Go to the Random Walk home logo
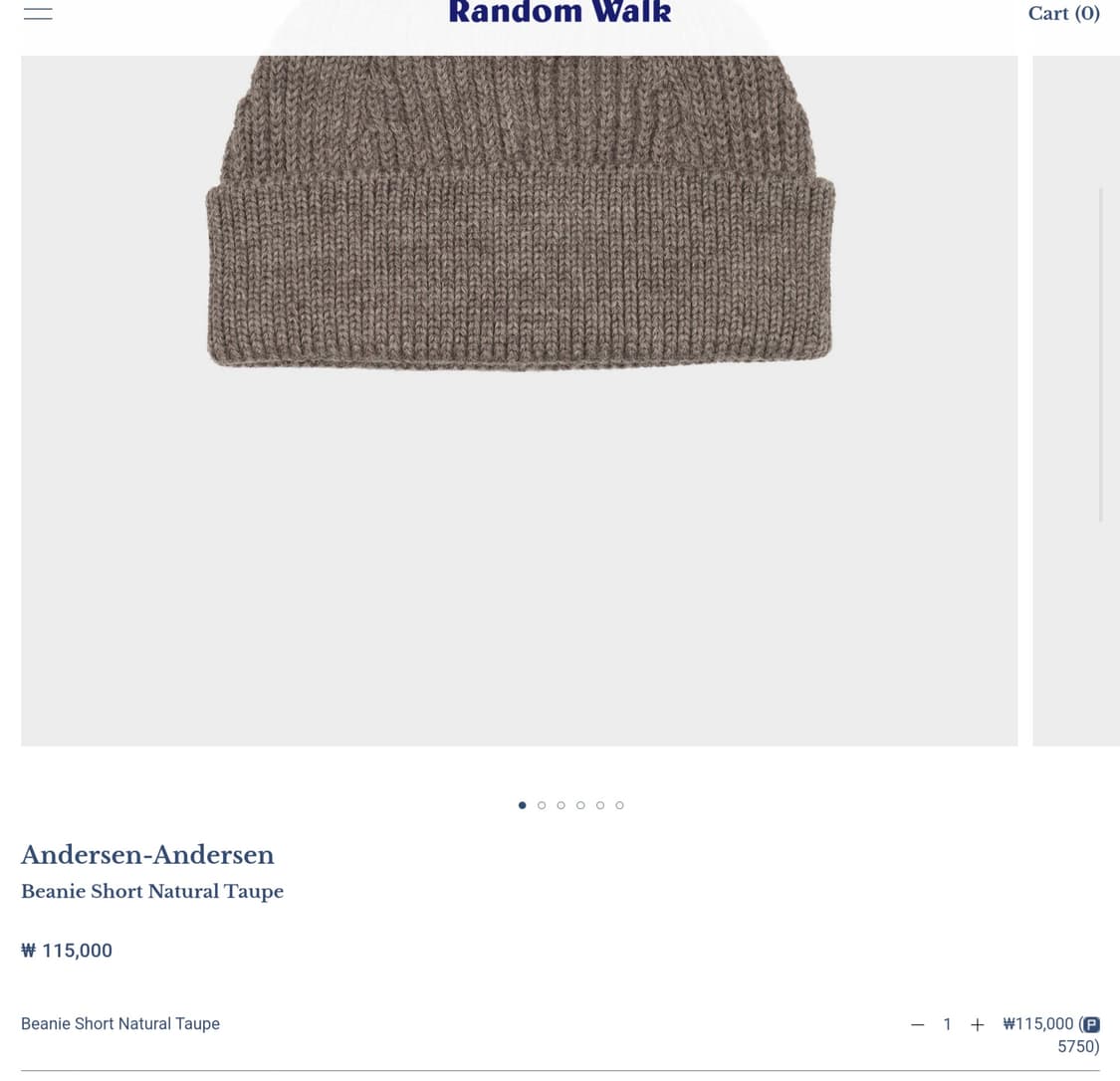The image size is (1120, 1081). click(x=560, y=12)
